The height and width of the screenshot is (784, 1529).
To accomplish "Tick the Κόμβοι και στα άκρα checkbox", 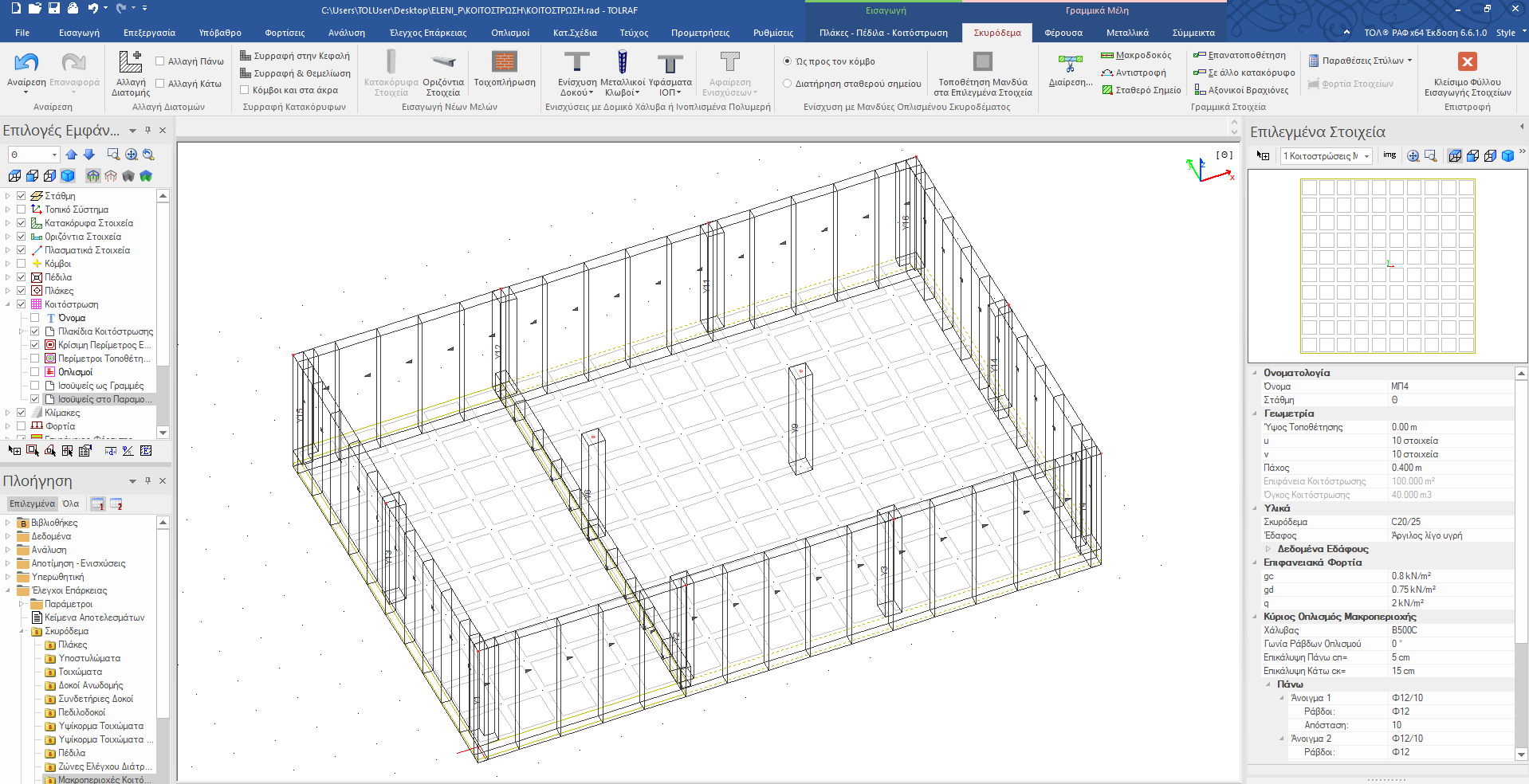I will click(246, 90).
